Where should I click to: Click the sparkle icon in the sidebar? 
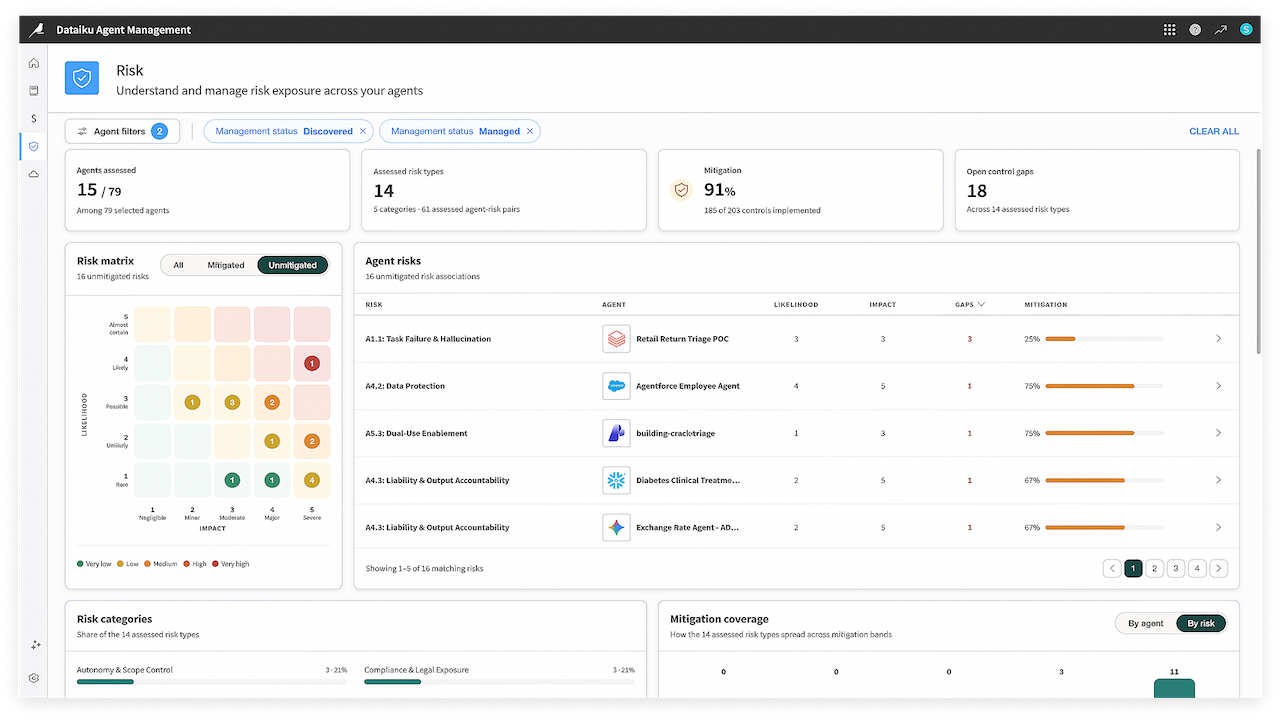33,645
